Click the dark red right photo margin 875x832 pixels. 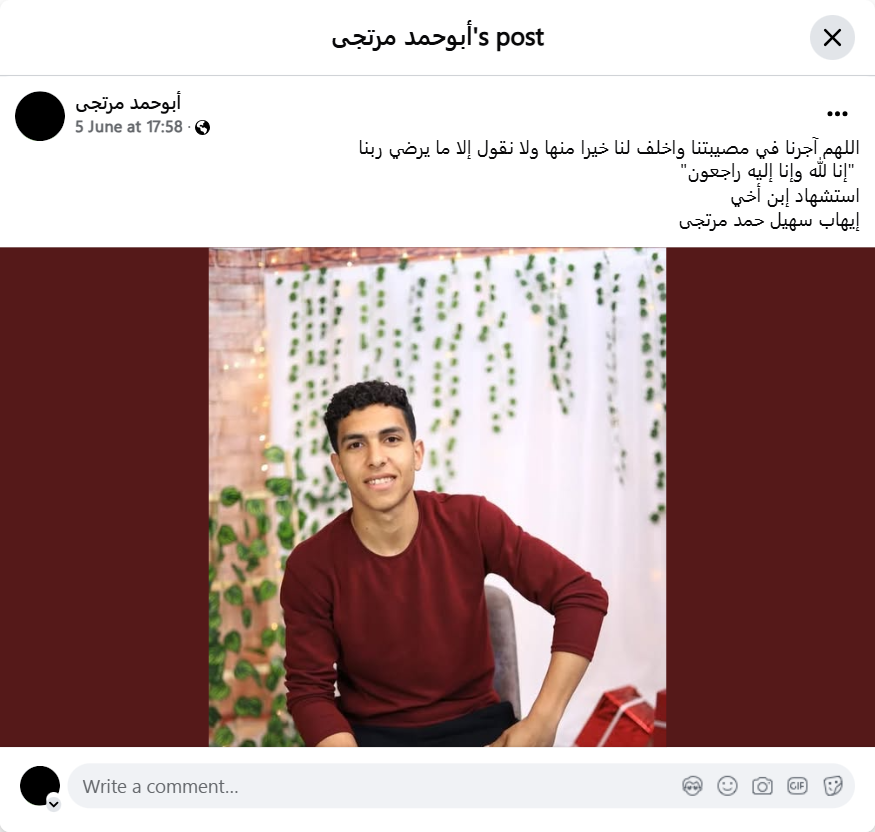(770, 497)
